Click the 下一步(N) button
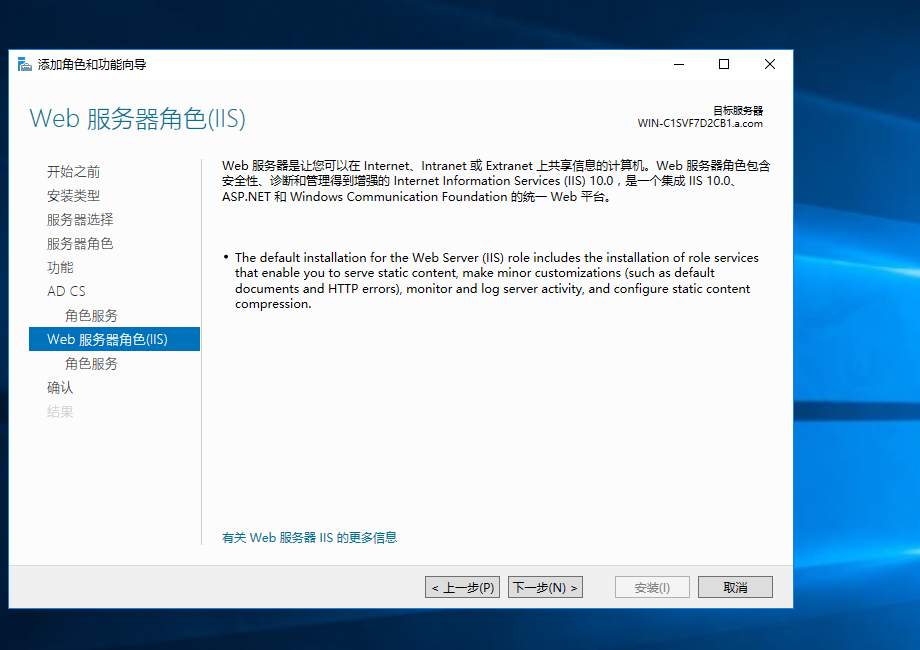Screen dimensions: 920x650 coord(545,587)
